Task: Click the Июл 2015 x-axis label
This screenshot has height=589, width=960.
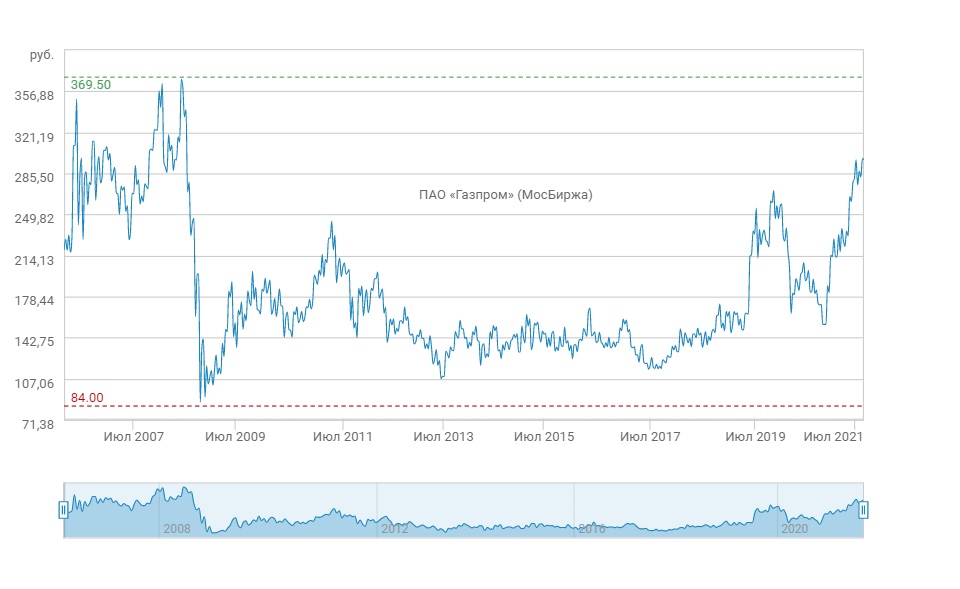Action: point(543,437)
